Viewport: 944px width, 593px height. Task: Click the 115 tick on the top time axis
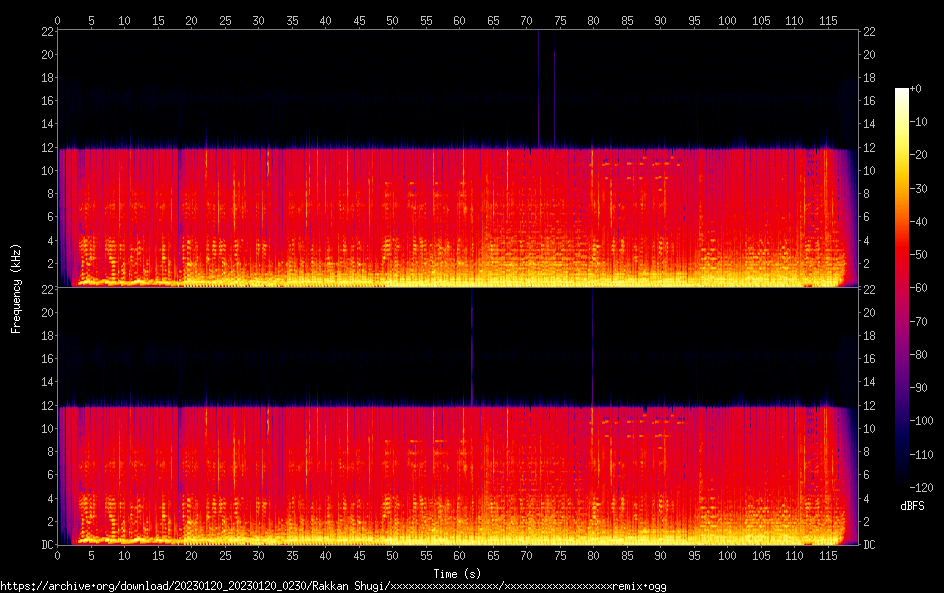click(828, 20)
